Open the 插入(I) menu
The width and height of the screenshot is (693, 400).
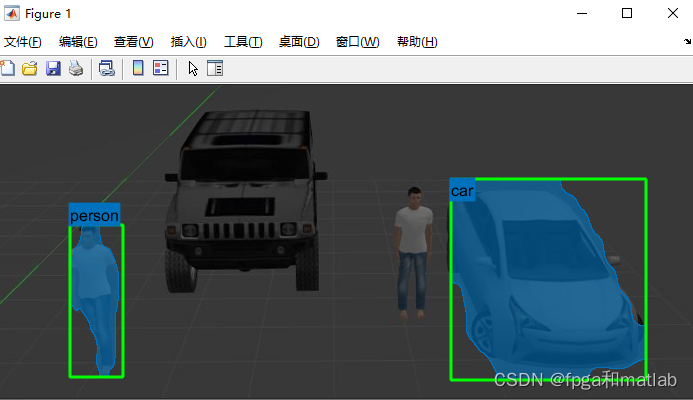pyautogui.click(x=189, y=42)
